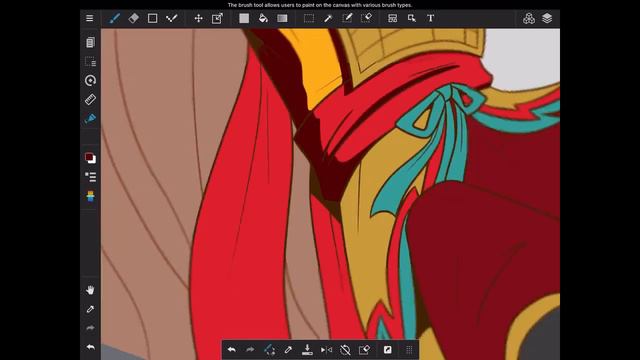640x360 pixels.
Task: Reset canvas rotation in bottom bar
Action: click(x=345, y=350)
